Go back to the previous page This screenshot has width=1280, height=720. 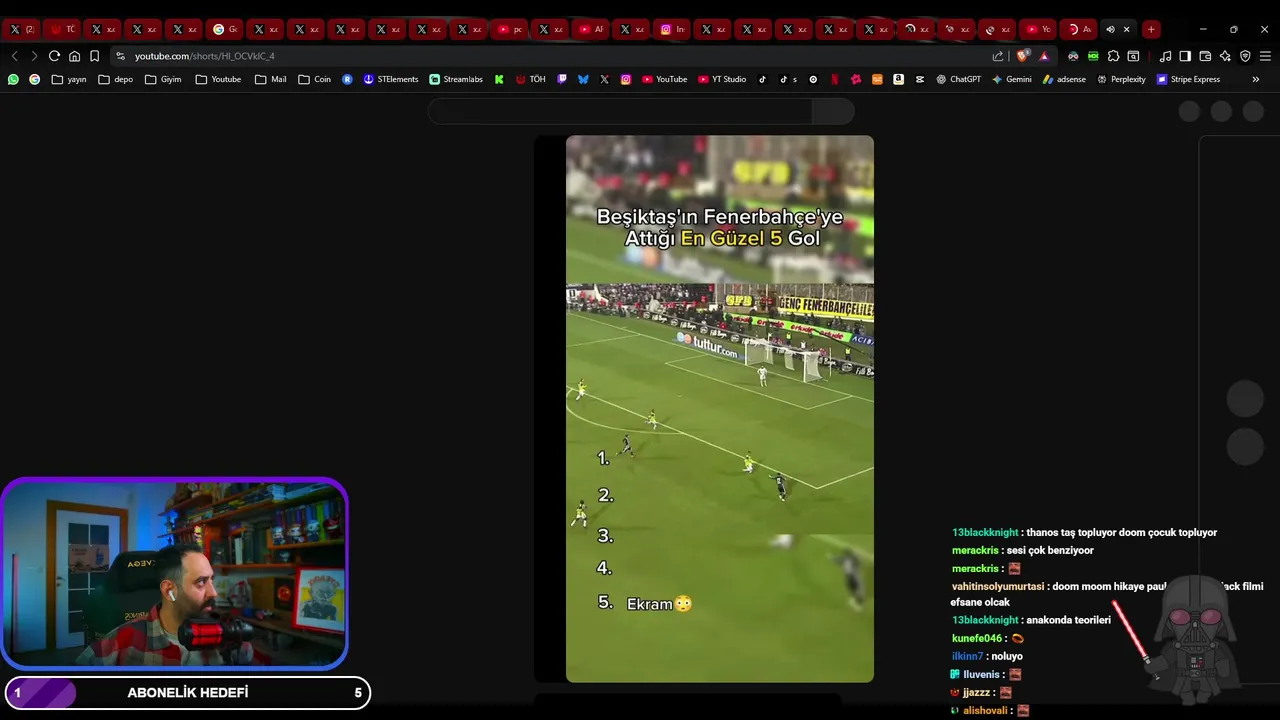[14, 56]
